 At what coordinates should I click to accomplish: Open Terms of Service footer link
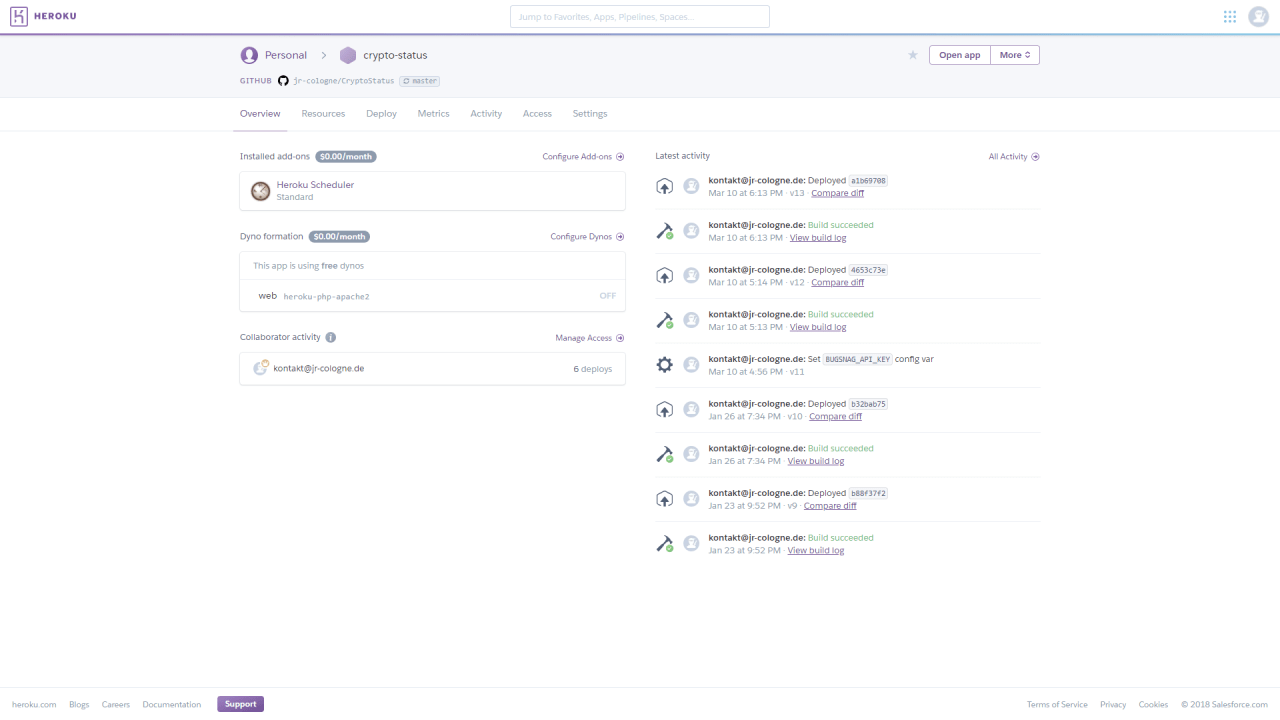pyautogui.click(x=1057, y=704)
